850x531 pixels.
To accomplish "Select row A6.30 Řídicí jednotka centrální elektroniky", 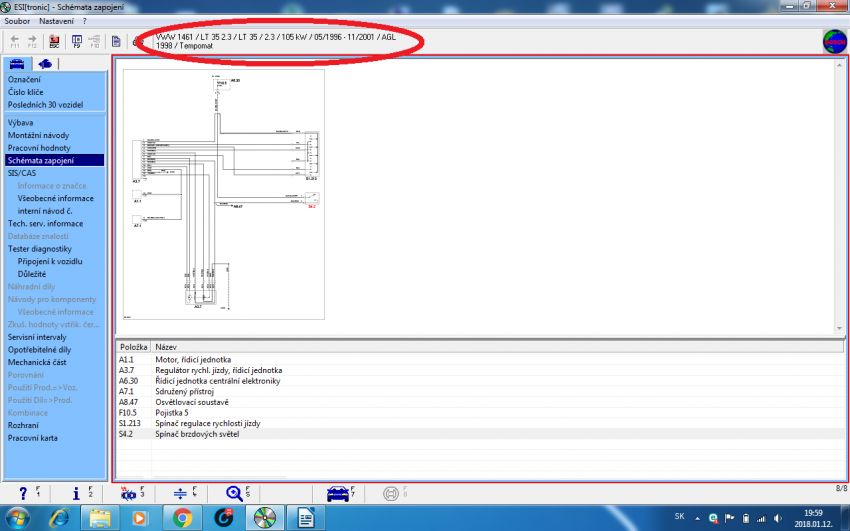I will coord(481,381).
